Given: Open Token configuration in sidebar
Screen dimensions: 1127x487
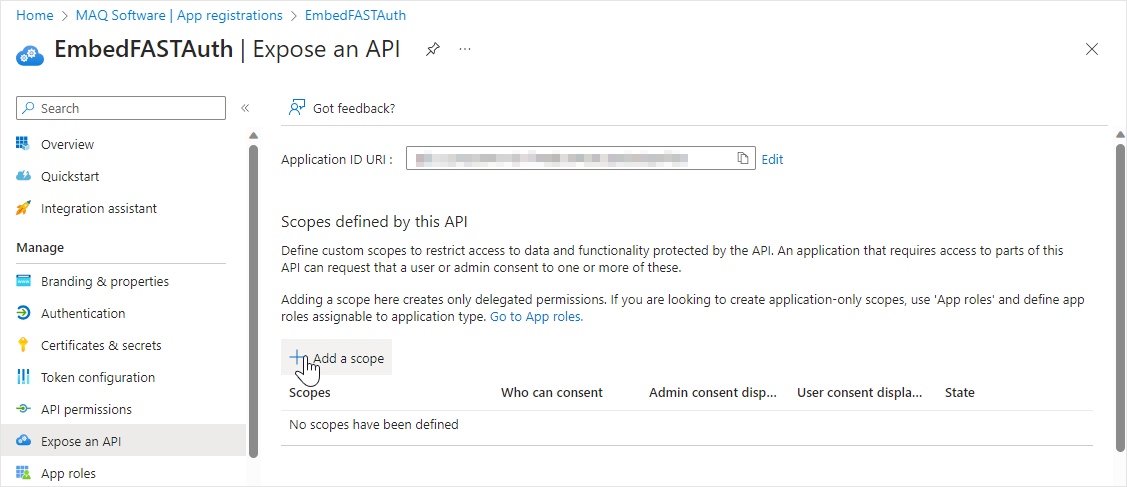Looking at the screenshot, I should click(x=97, y=377).
